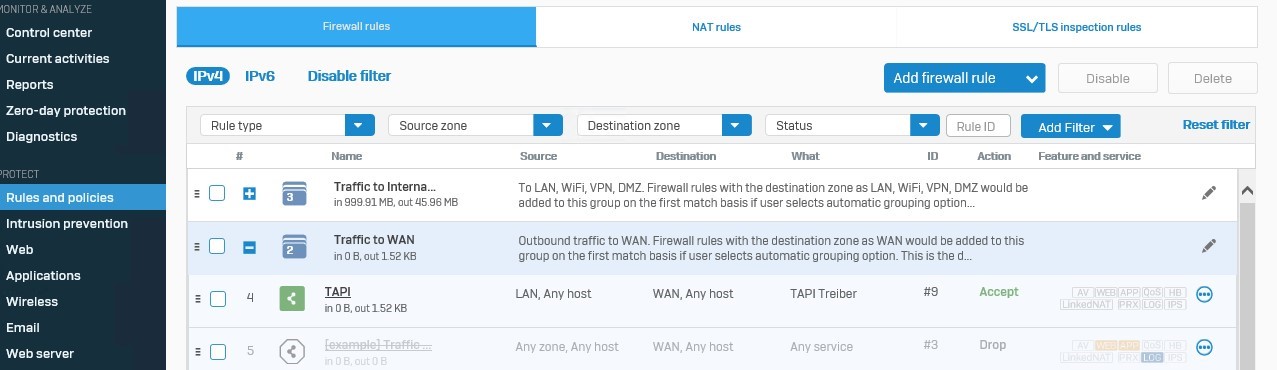Image resolution: width=1277 pixels, height=370 pixels.
Task: Switch to the NAT rules tab
Action: [716, 27]
